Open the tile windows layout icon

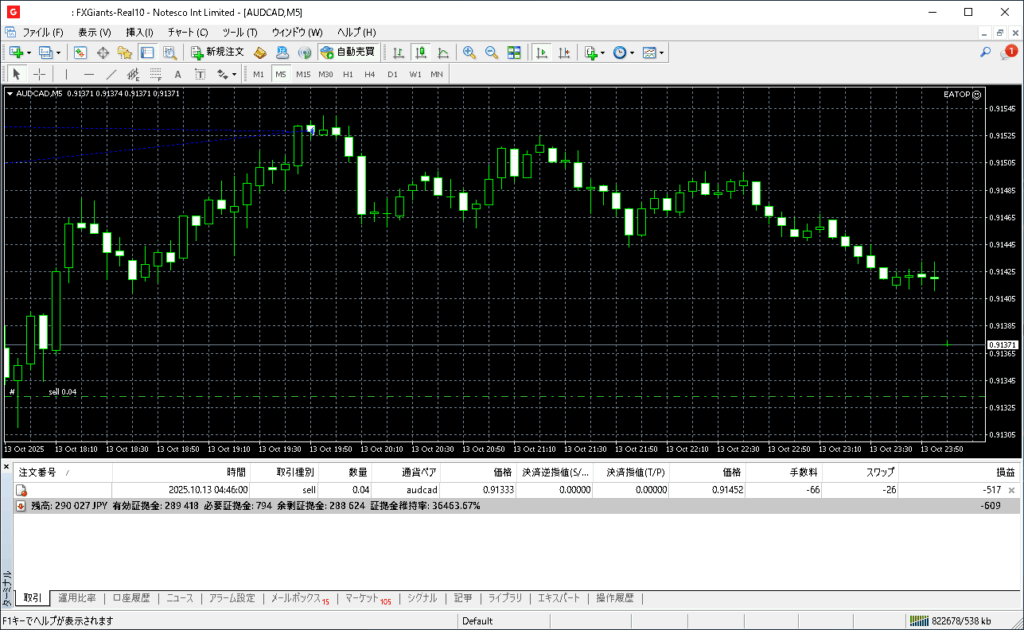(514, 52)
